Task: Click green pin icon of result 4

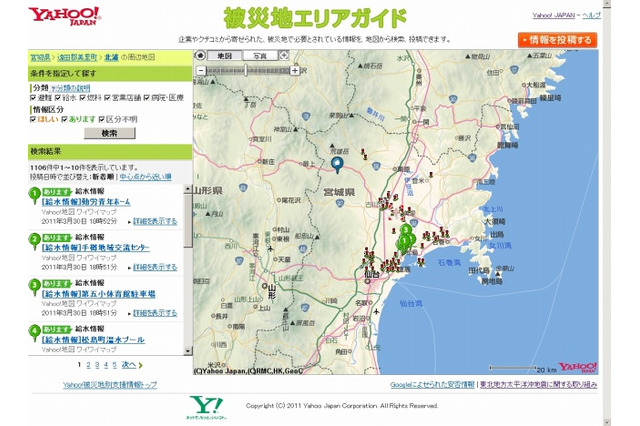Action: click(x=35, y=333)
